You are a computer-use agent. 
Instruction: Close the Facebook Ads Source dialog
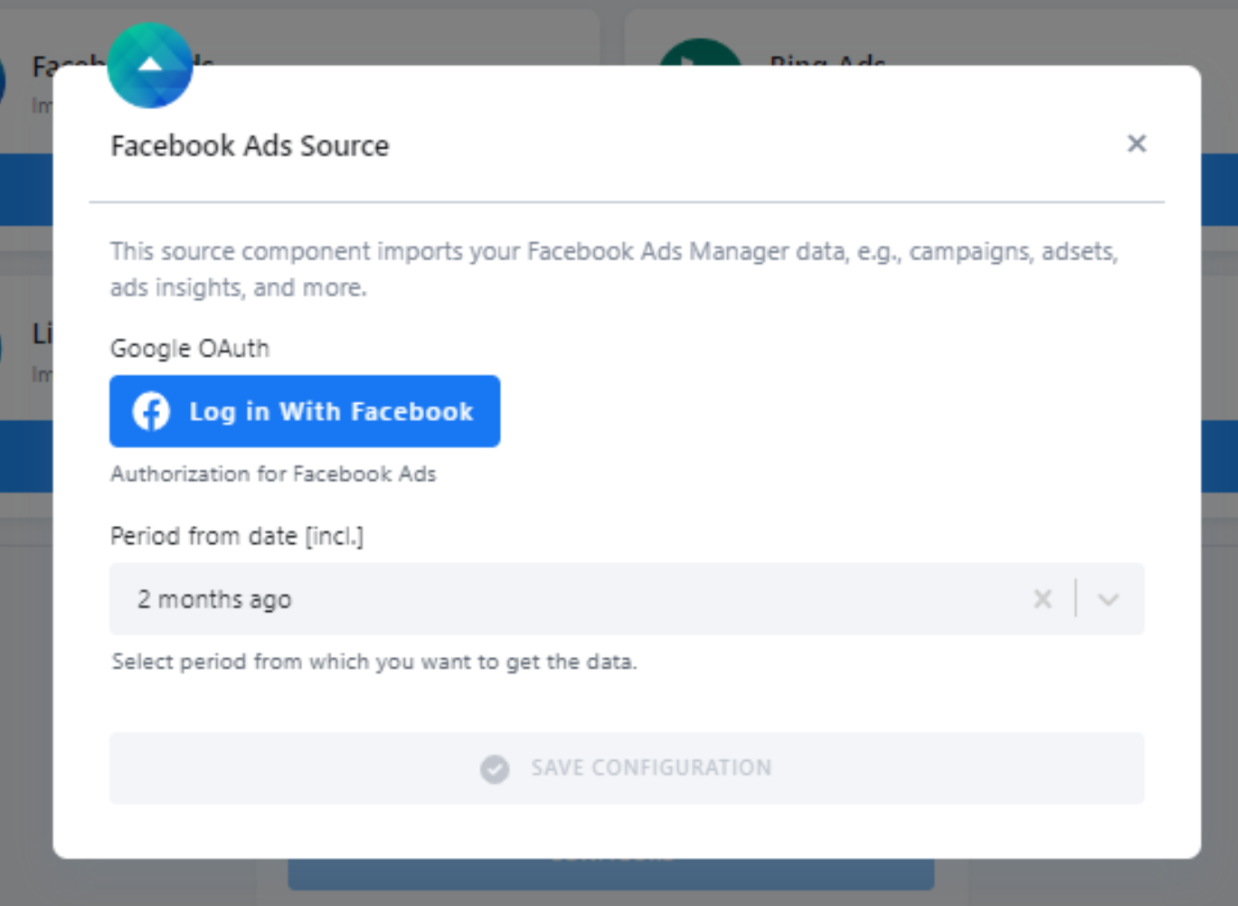[x=1136, y=144]
